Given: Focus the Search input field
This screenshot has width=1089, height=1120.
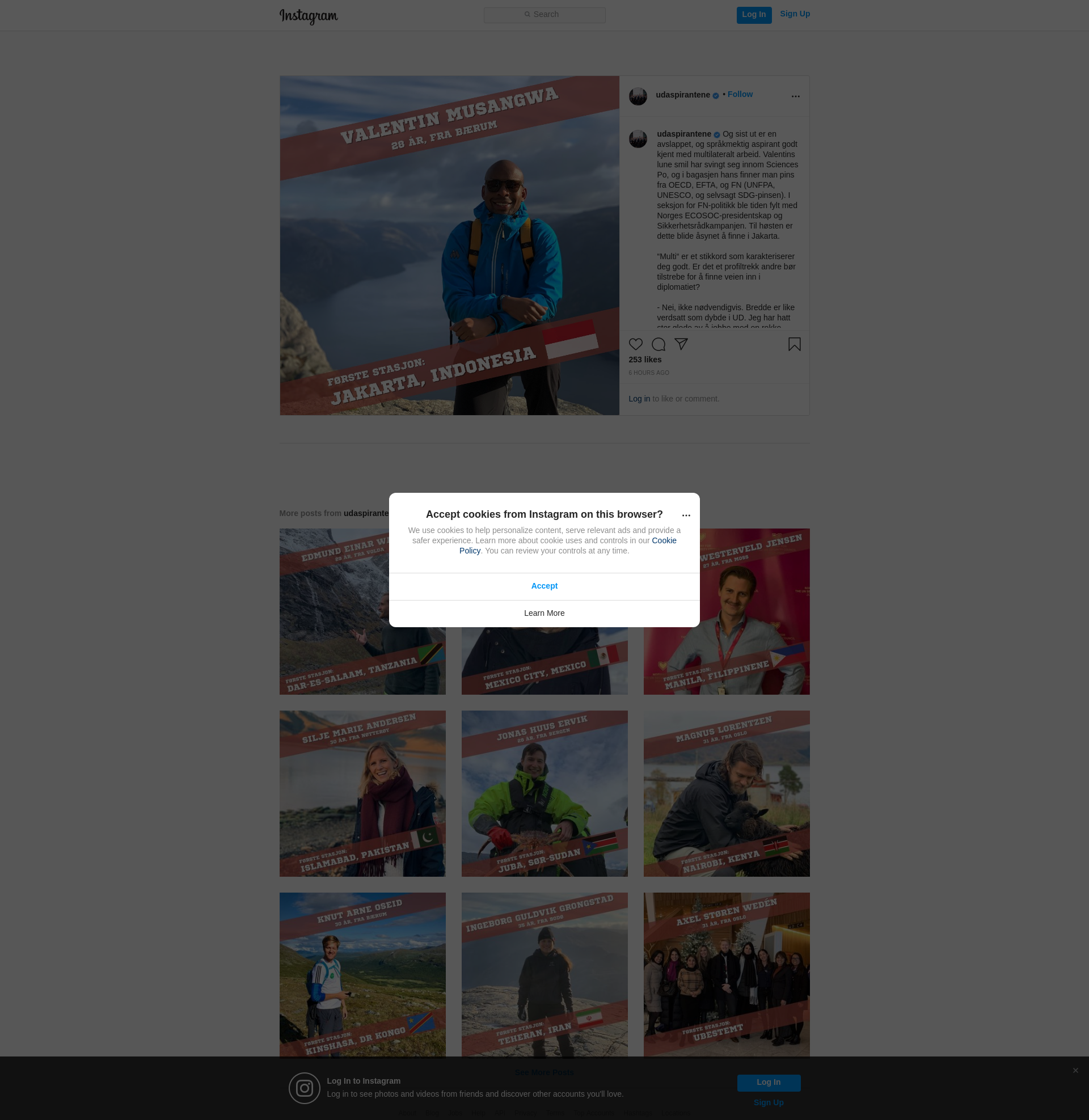Looking at the screenshot, I should [x=544, y=15].
